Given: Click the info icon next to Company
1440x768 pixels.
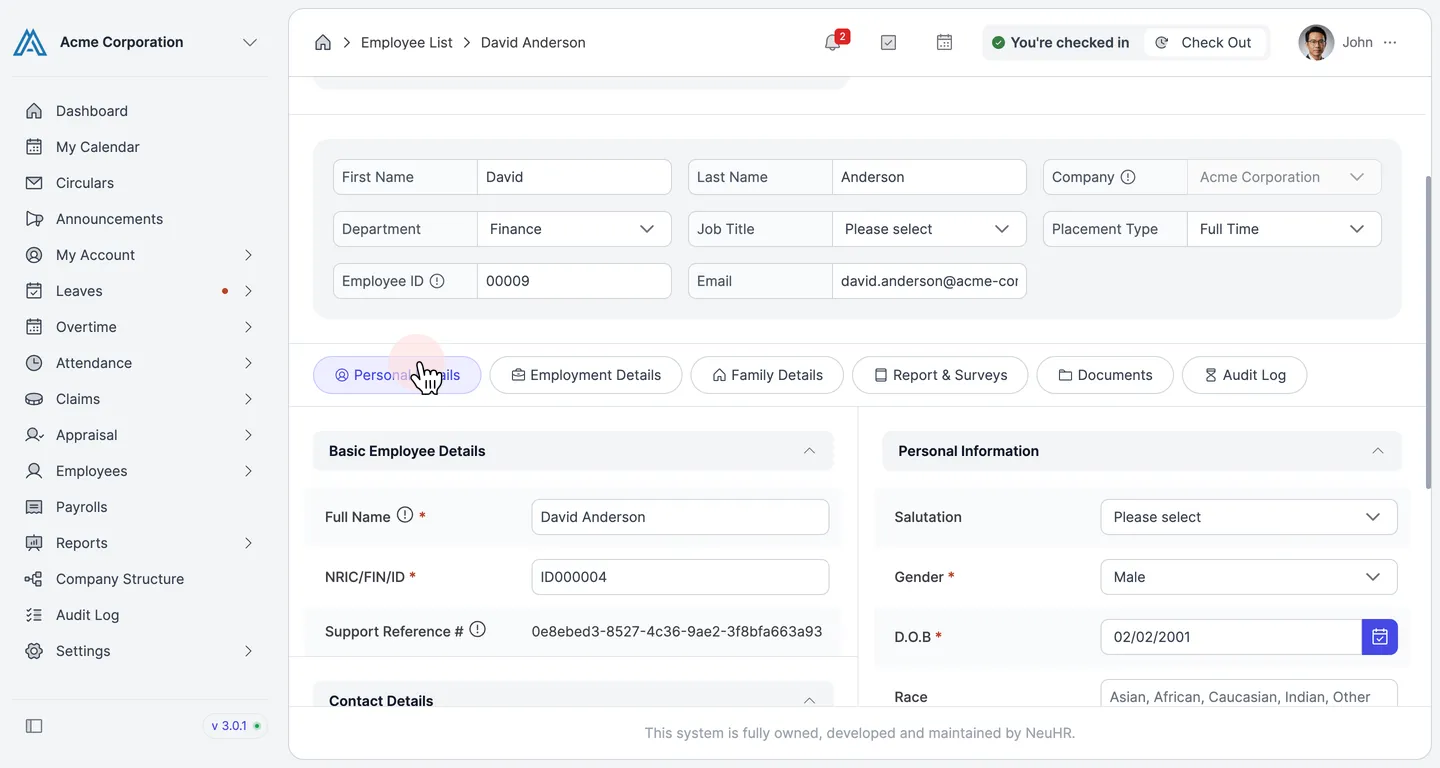Looking at the screenshot, I should point(1128,177).
